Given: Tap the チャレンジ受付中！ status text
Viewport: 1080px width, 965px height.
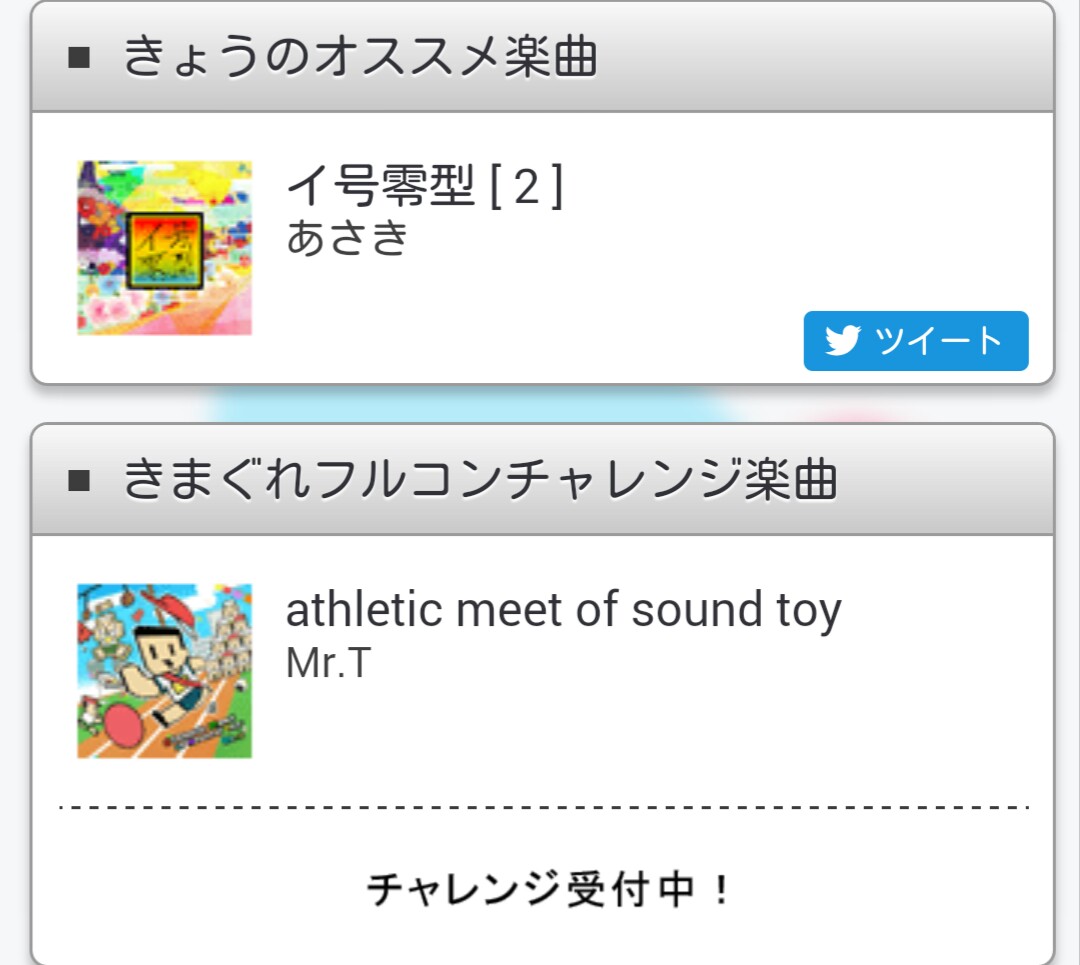Looking at the screenshot, I should 549,889.
